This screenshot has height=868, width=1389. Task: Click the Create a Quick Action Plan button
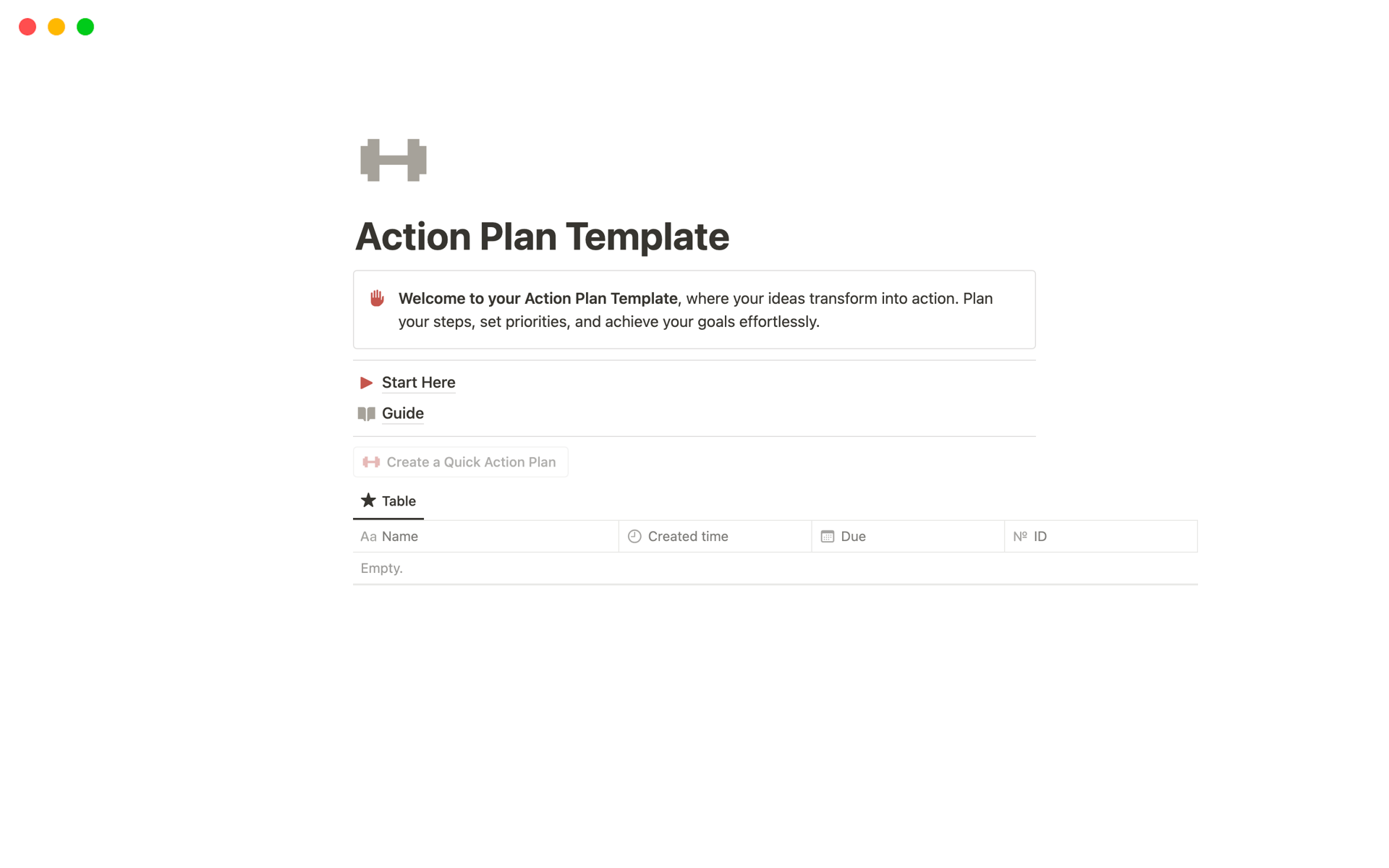coord(462,461)
